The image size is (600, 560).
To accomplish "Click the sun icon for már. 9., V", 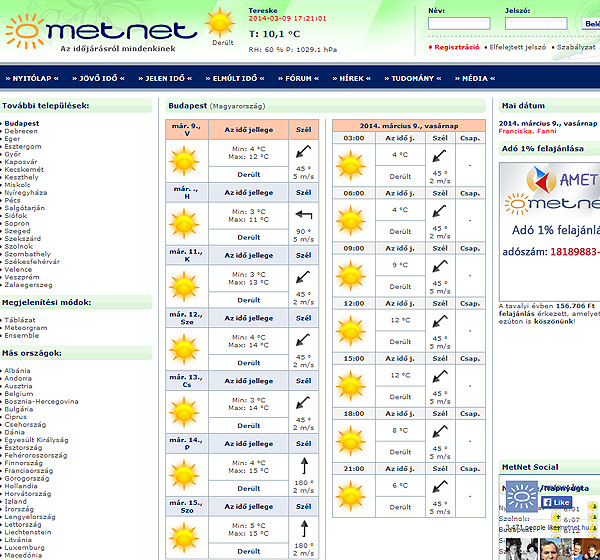I will pos(184,161).
